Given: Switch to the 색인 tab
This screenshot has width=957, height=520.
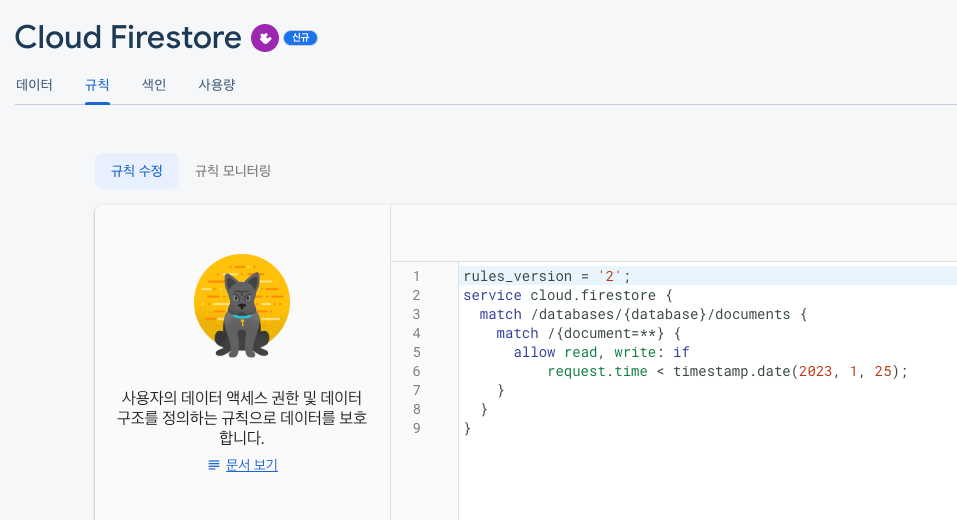Looking at the screenshot, I should 154,85.
